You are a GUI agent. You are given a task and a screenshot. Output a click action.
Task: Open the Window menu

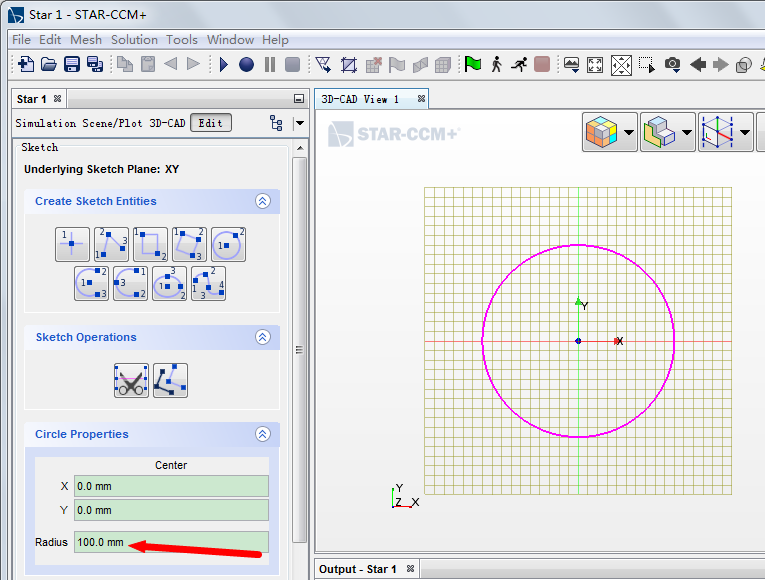tap(230, 40)
